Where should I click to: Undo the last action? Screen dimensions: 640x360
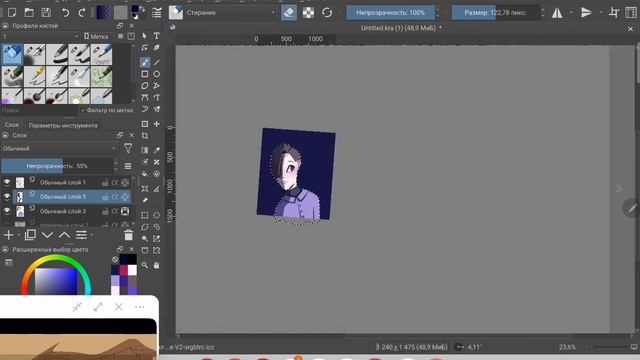tap(65, 13)
